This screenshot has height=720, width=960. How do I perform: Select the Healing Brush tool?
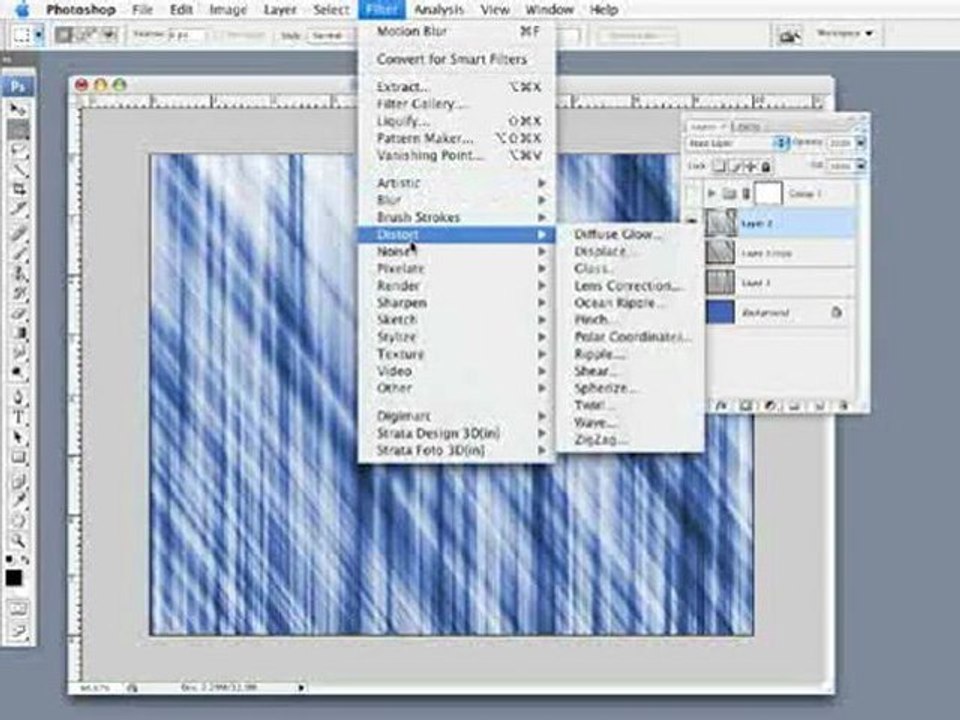pos(18,233)
